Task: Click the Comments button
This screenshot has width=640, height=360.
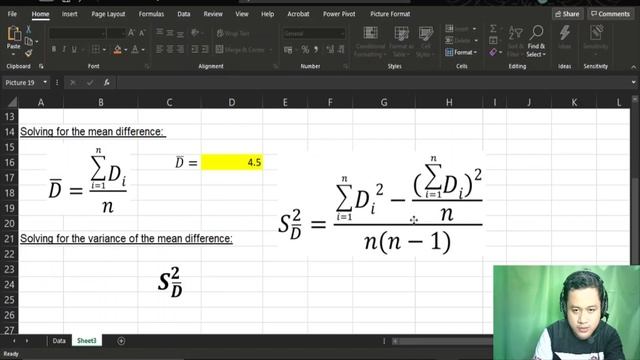Action: click(x=611, y=14)
